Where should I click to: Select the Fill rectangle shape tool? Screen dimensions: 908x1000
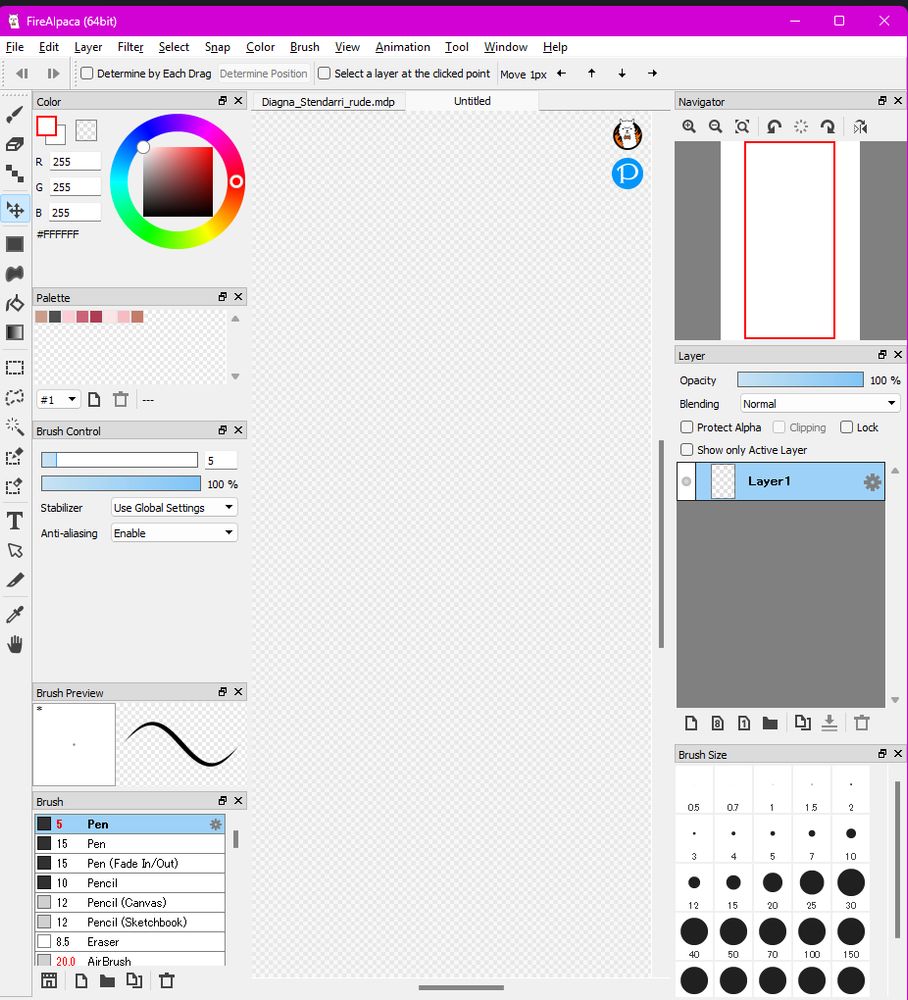coord(15,244)
